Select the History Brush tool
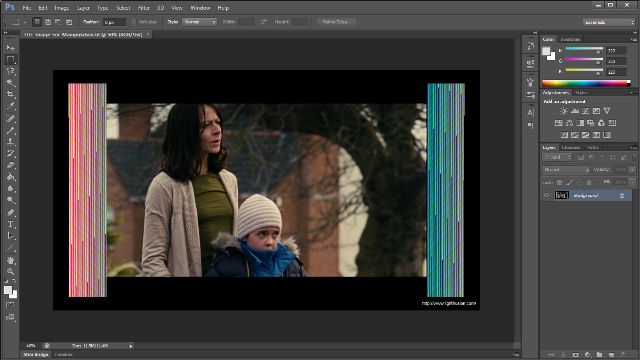This screenshot has width=640, height=360. pos(11,154)
